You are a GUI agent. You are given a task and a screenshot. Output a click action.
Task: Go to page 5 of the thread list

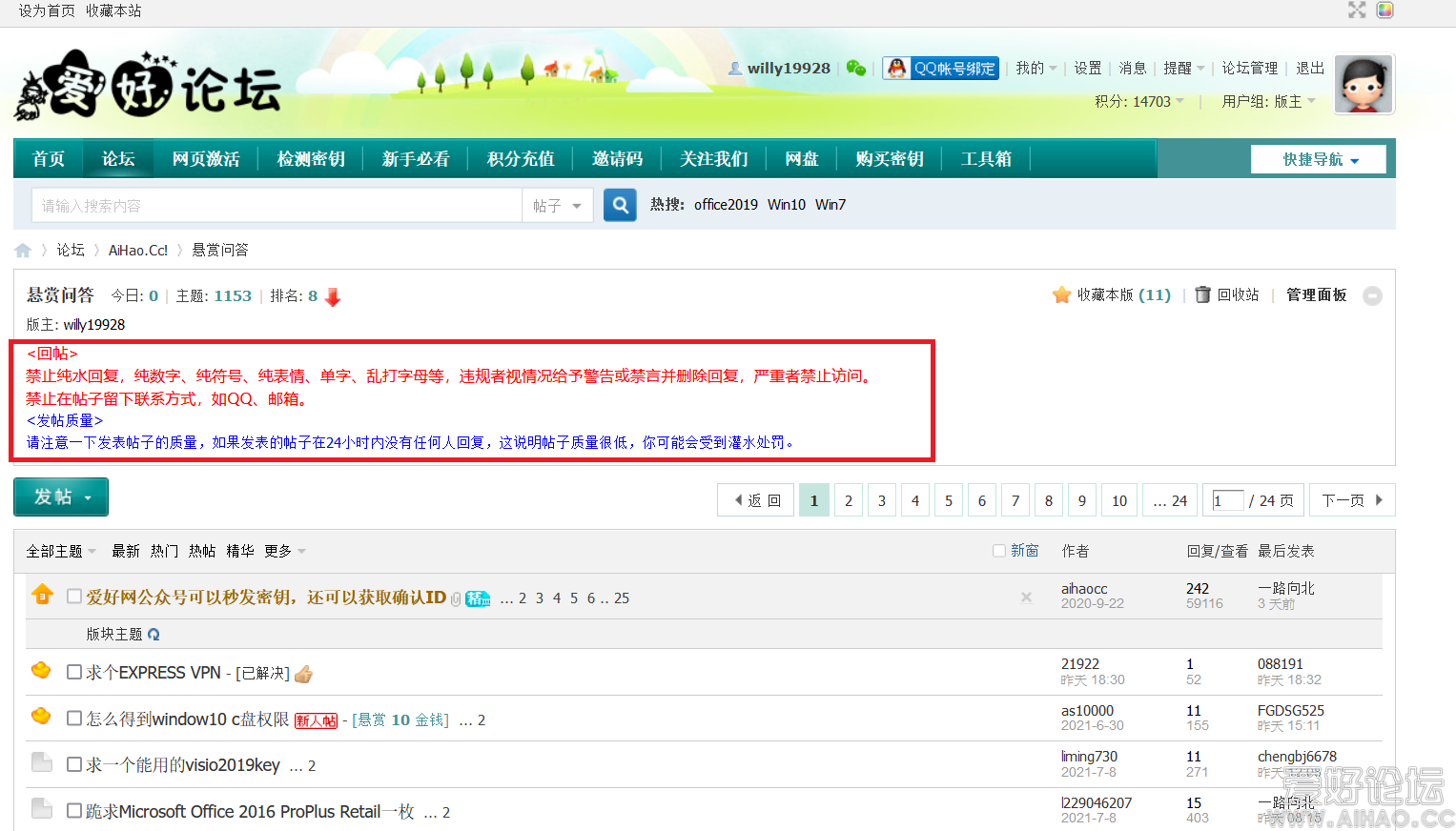(949, 500)
